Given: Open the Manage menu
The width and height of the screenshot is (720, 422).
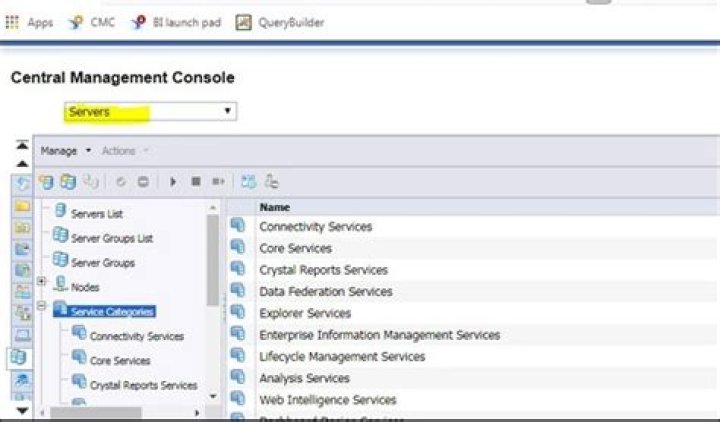Looking at the screenshot, I should coord(66,151).
